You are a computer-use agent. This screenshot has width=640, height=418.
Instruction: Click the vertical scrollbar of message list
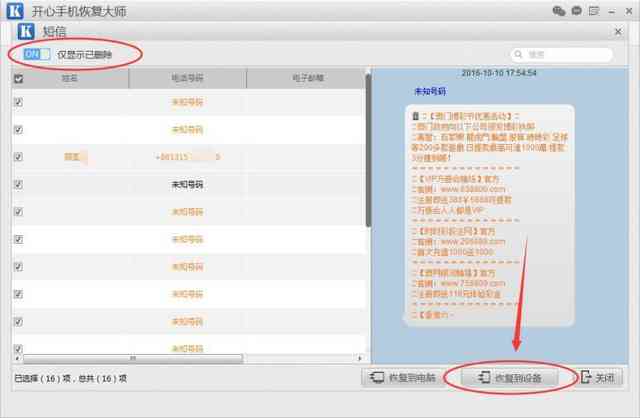pos(368,151)
